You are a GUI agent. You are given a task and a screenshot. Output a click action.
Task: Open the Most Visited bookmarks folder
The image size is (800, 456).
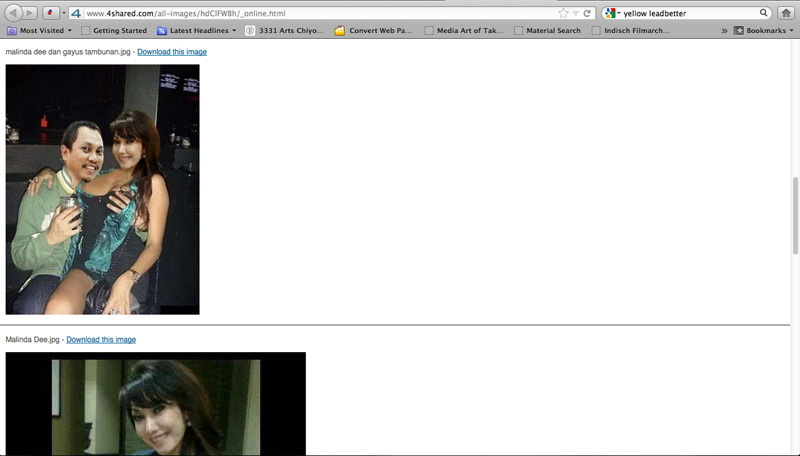39,31
